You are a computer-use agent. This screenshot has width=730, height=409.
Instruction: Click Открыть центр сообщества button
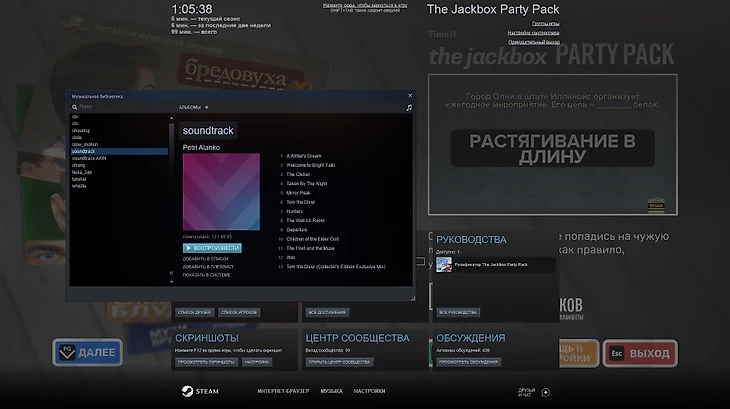[339, 362]
